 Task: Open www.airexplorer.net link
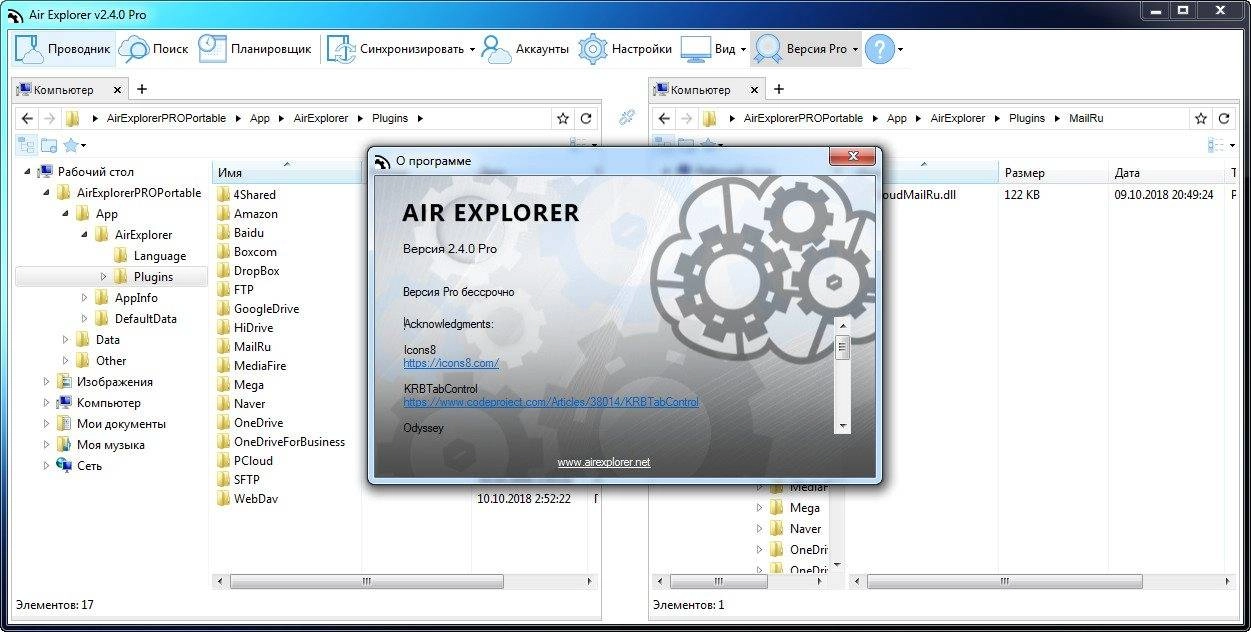click(x=604, y=462)
